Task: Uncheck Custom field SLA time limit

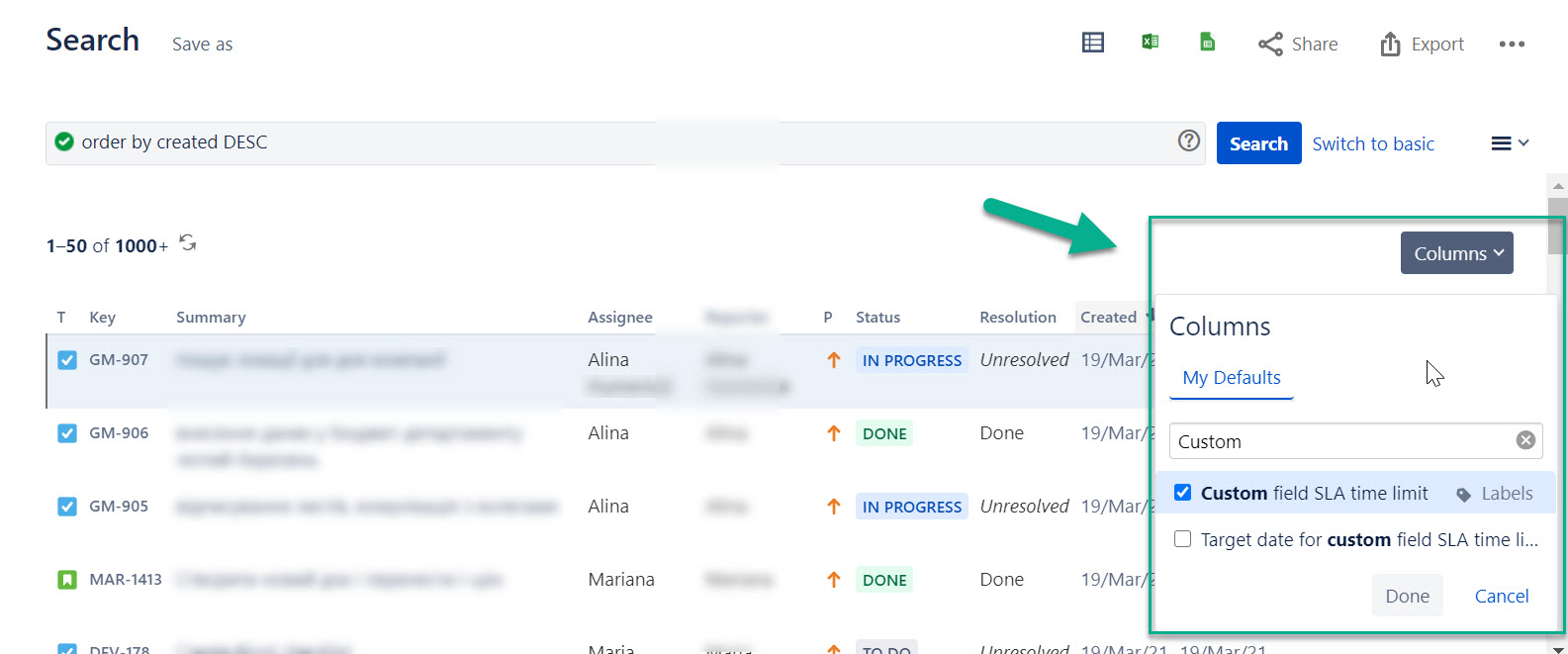Action: point(1182,493)
